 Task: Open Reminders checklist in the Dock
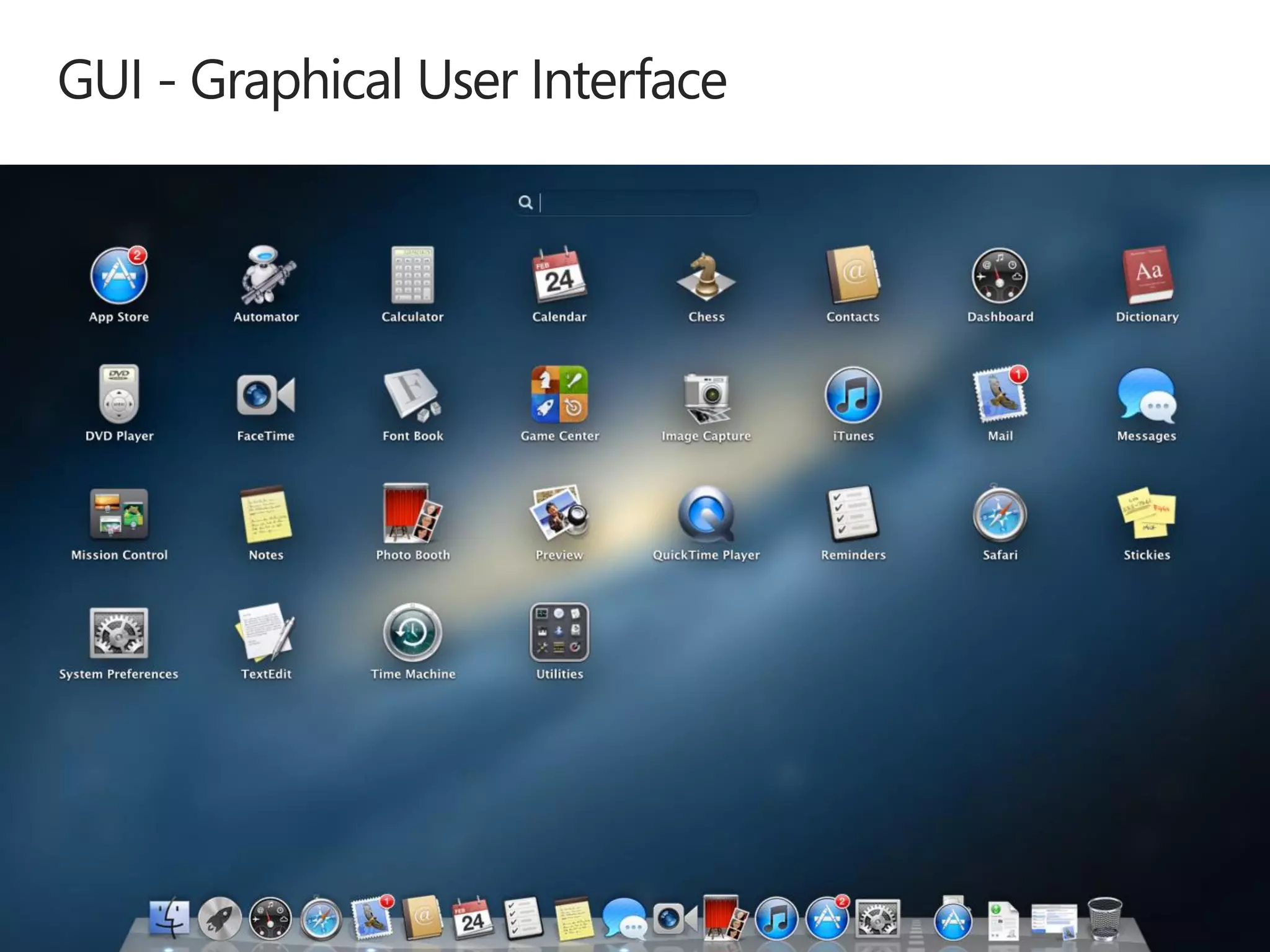524,919
